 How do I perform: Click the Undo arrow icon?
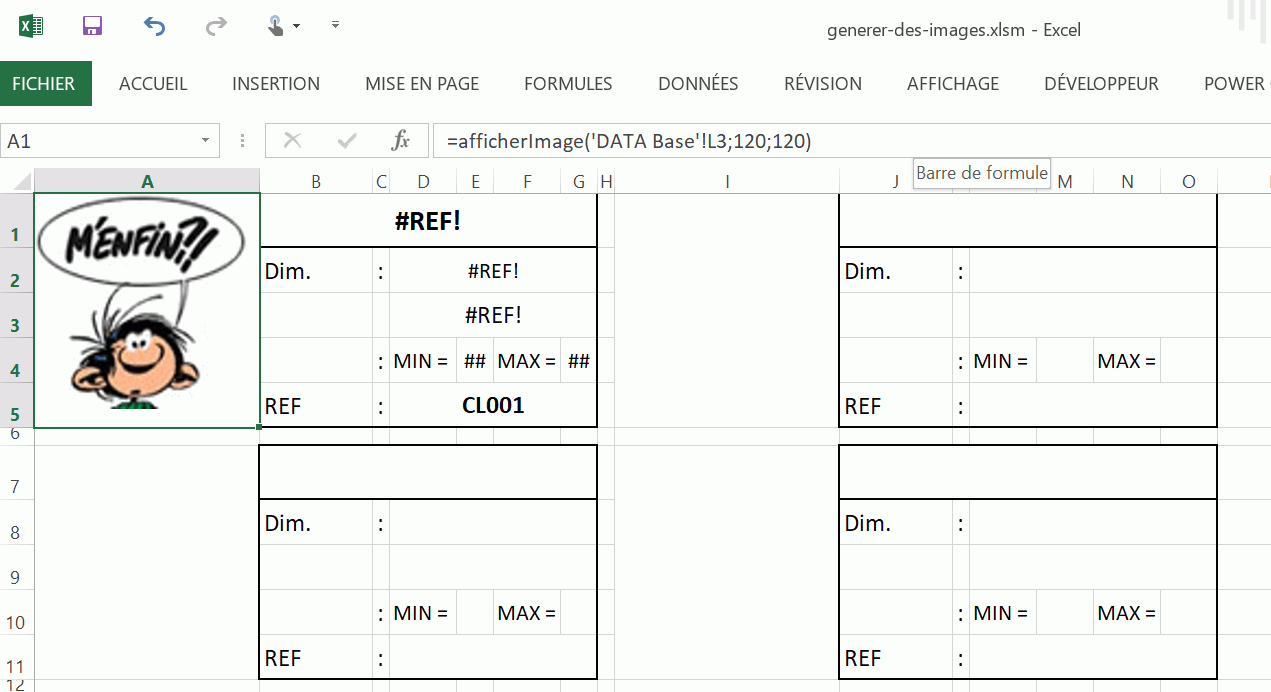[x=154, y=26]
